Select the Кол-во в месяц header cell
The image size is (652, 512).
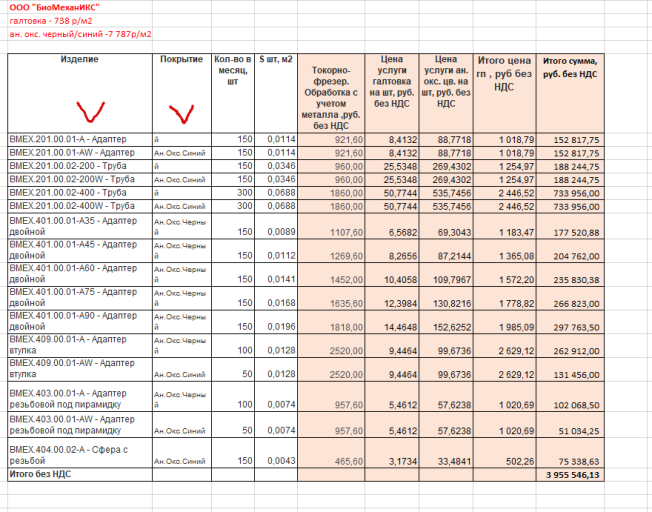[x=233, y=93]
